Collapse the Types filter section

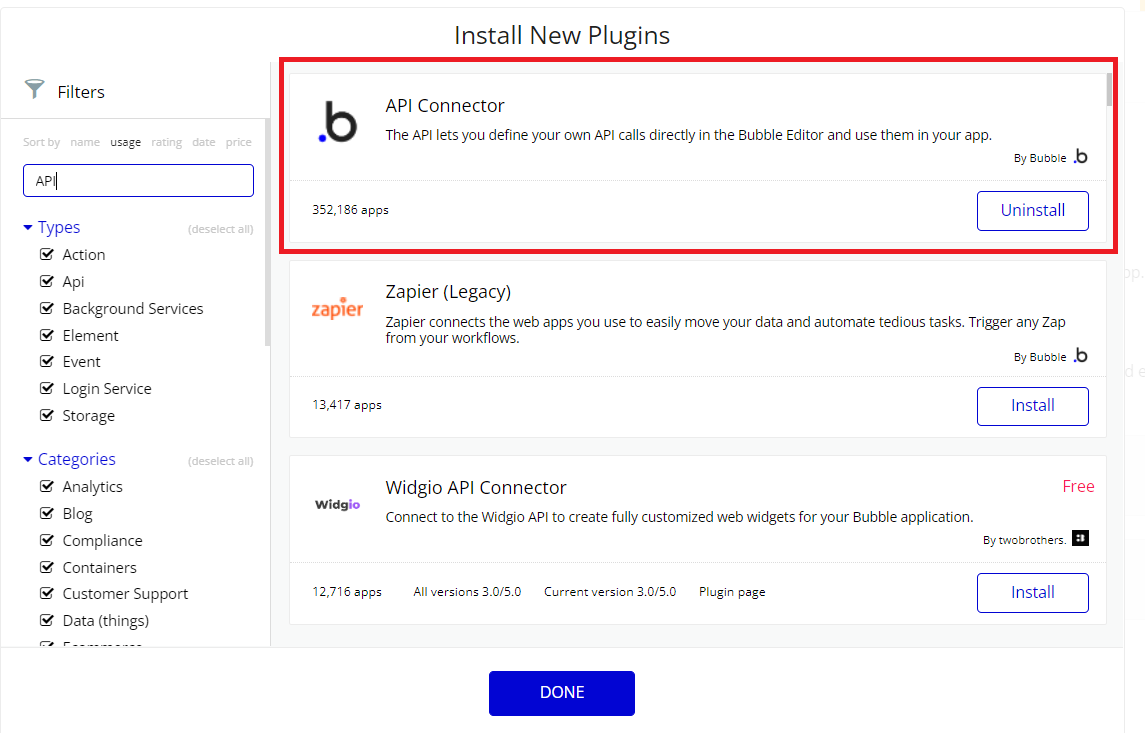click(52, 227)
